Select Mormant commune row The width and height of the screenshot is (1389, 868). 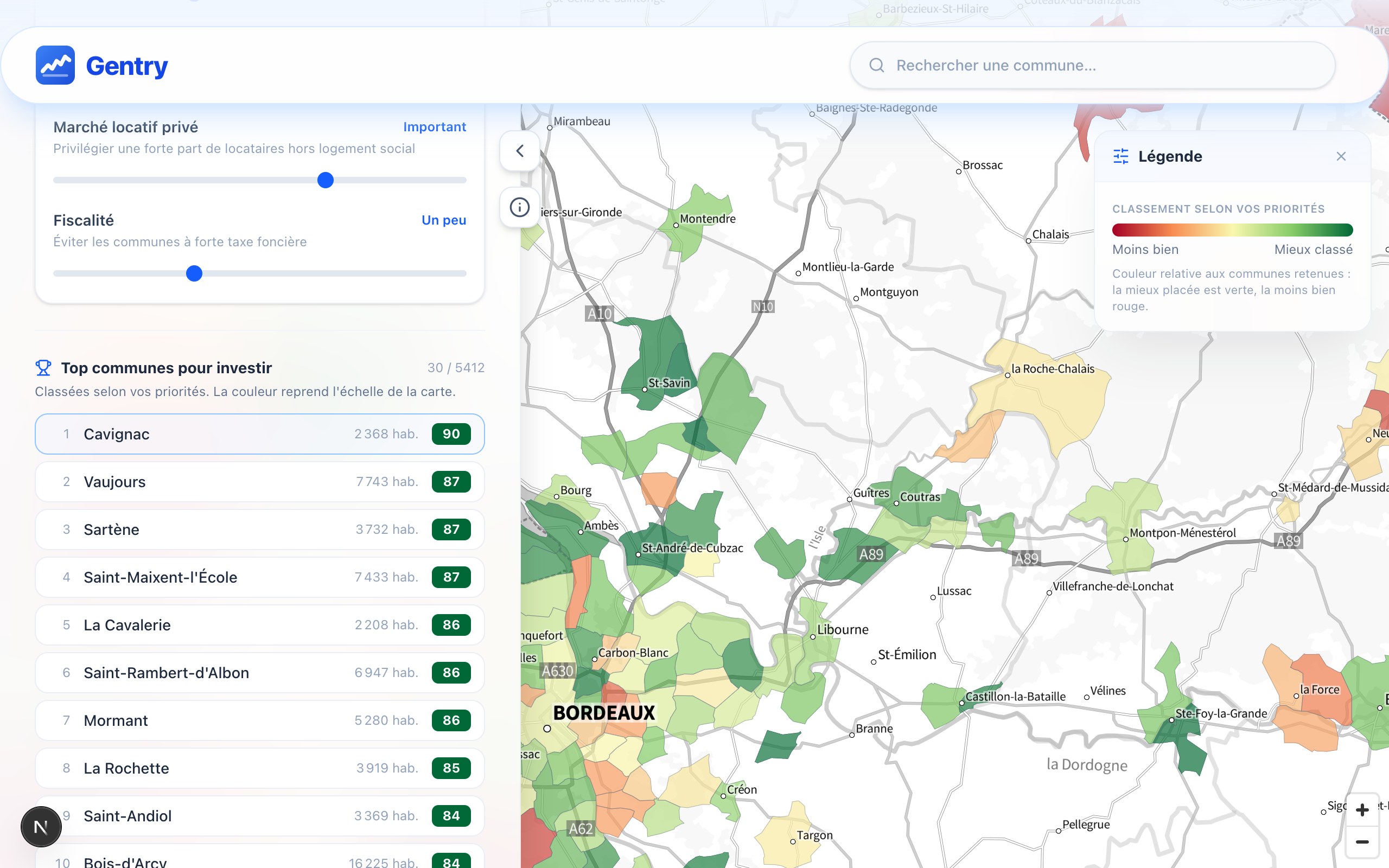[x=259, y=720]
